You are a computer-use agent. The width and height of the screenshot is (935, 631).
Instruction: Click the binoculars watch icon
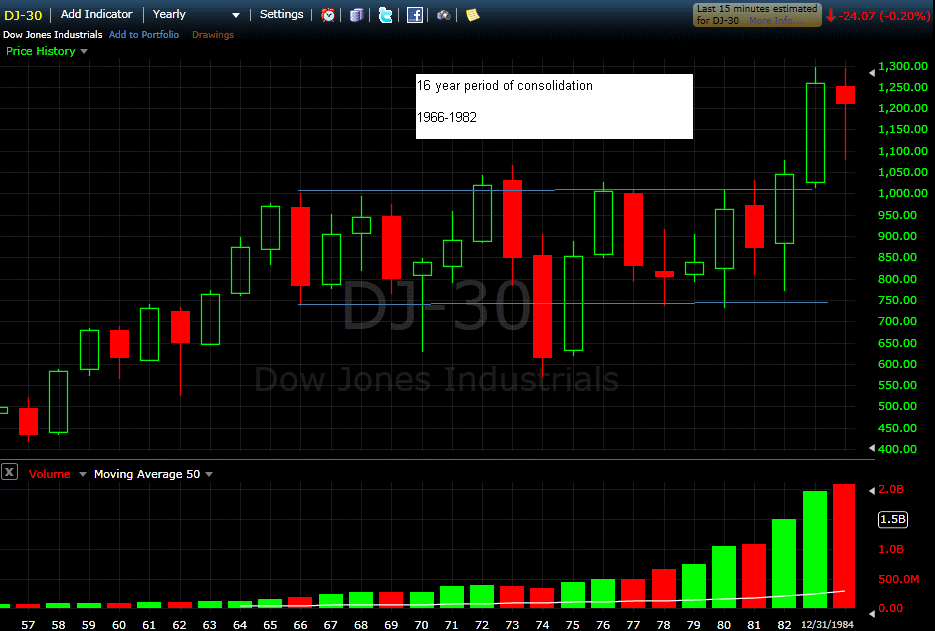click(444, 15)
